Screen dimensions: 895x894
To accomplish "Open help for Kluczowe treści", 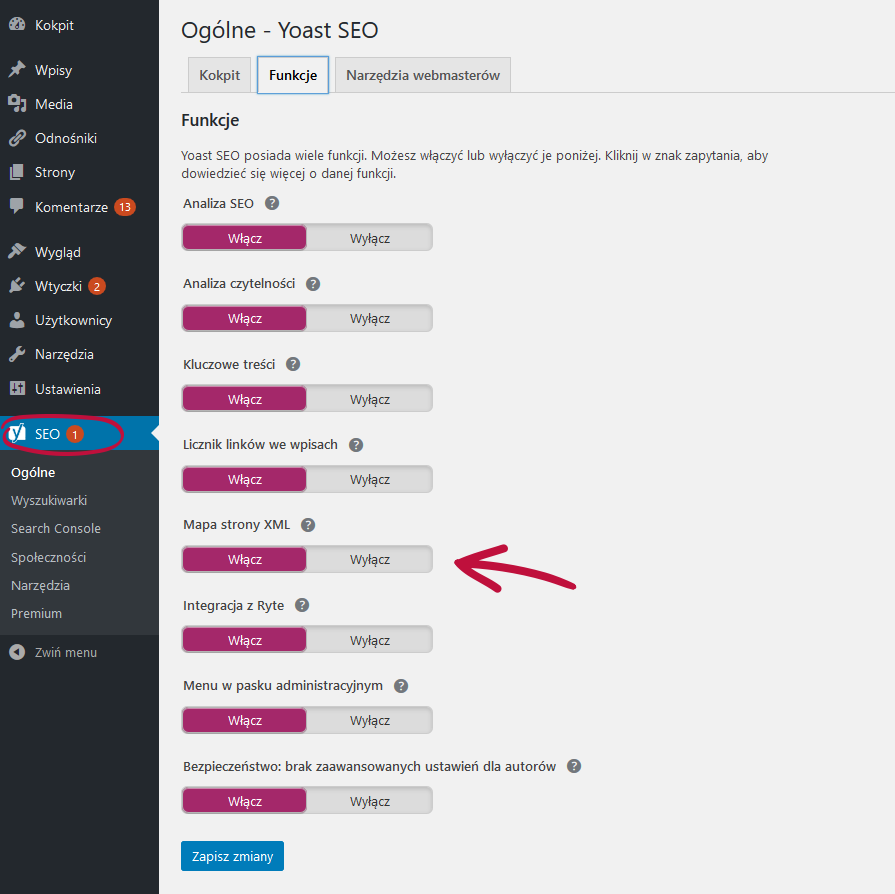I will [293, 364].
